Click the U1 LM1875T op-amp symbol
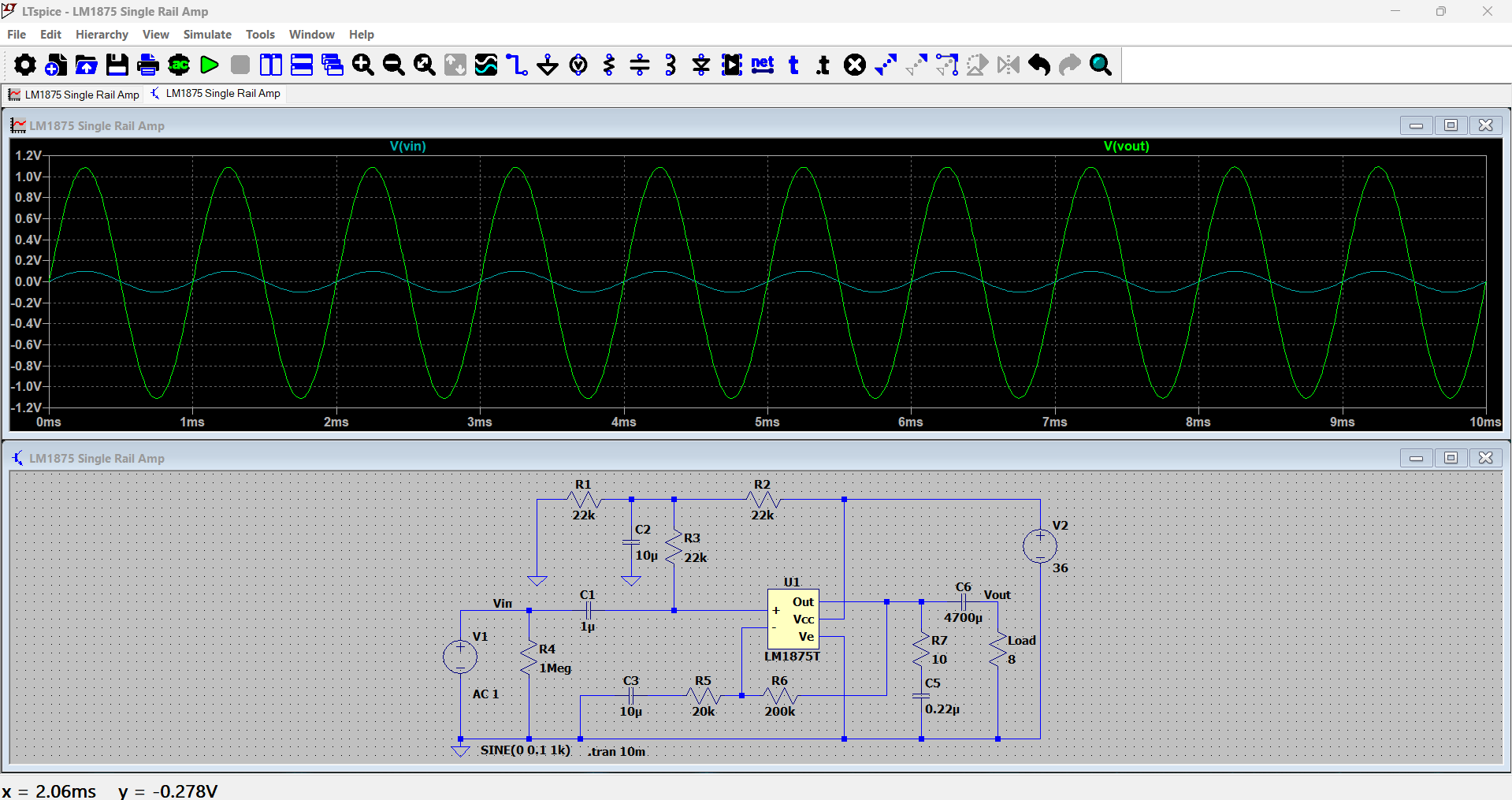Viewport: 1512px width, 800px height. coord(793,619)
